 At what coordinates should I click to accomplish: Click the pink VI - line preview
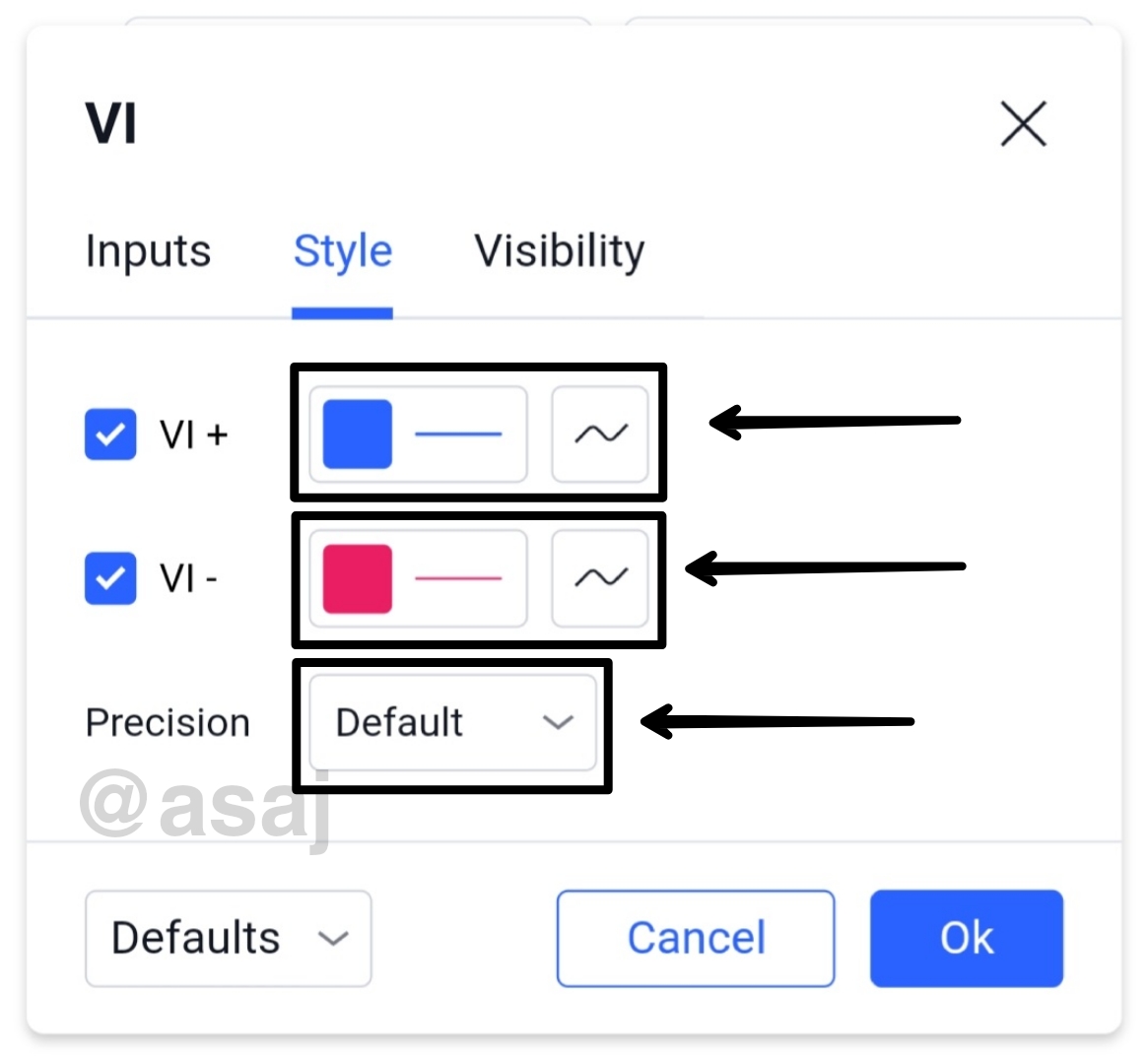458,577
